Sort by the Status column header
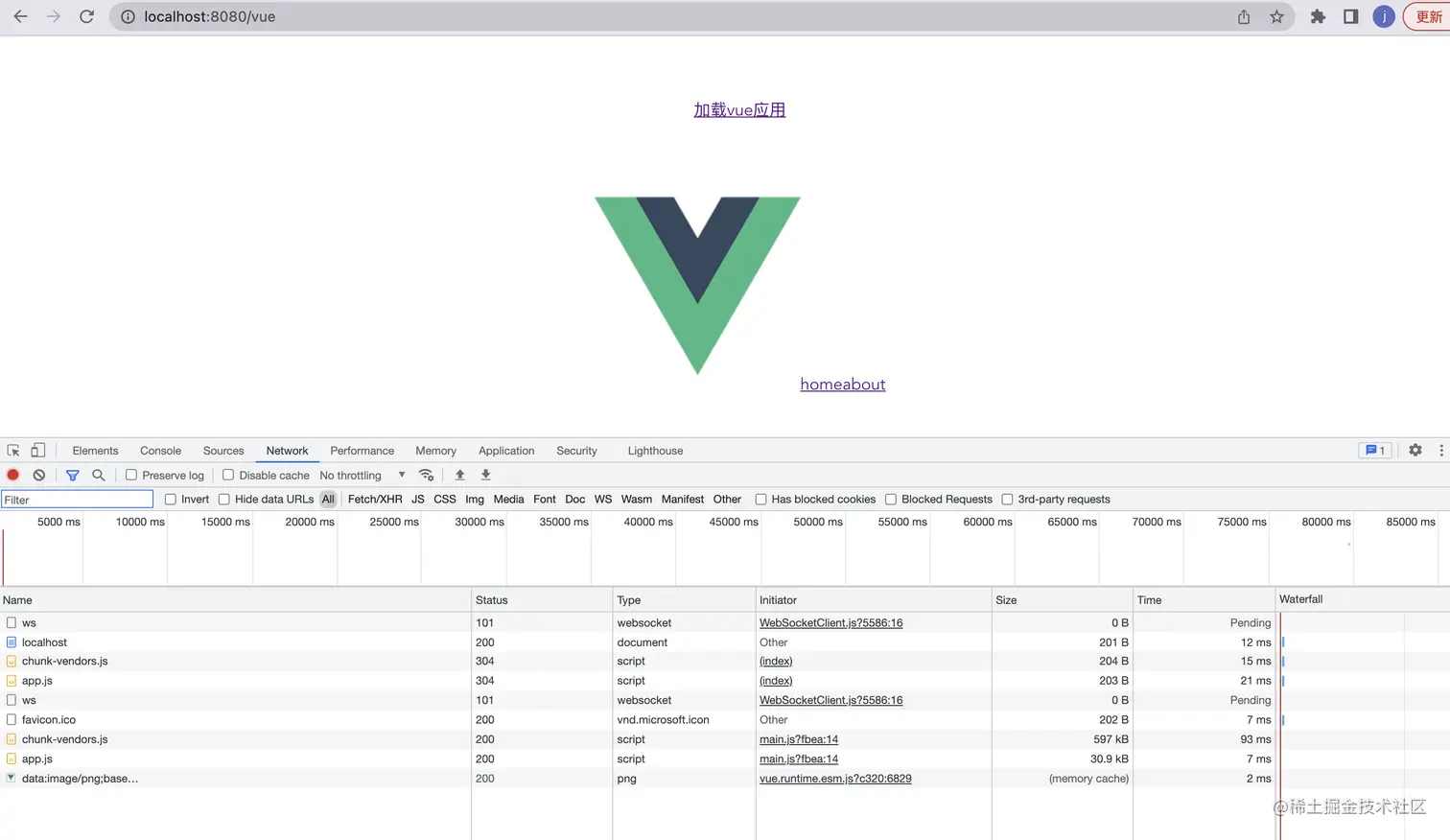1450x840 pixels. pos(542,599)
